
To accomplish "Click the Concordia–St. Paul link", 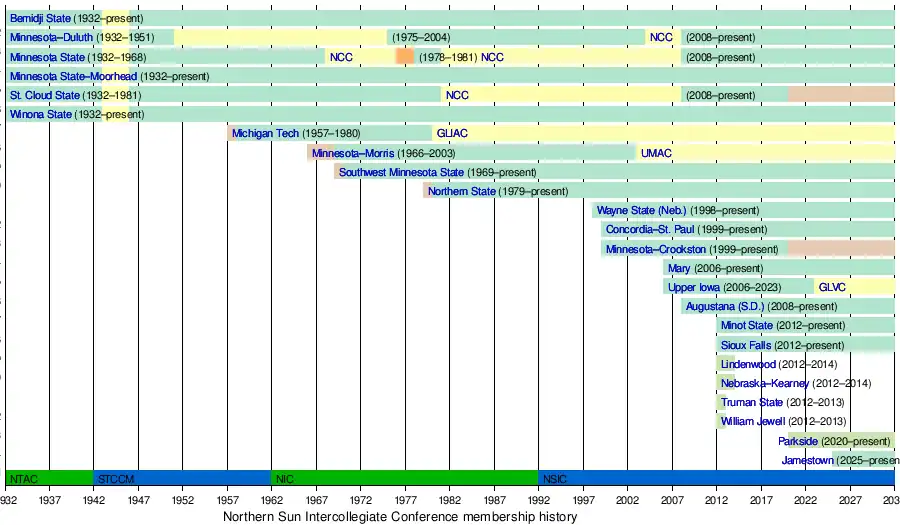I will pyautogui.click(x=650, y=229).
